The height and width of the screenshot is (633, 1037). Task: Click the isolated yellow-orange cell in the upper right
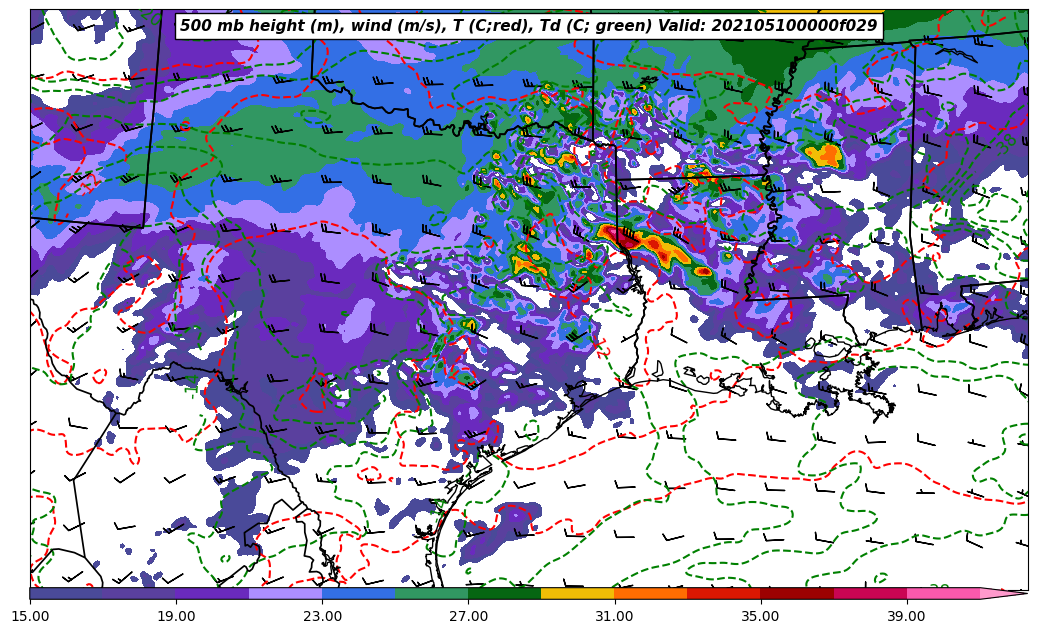(824, 155)
